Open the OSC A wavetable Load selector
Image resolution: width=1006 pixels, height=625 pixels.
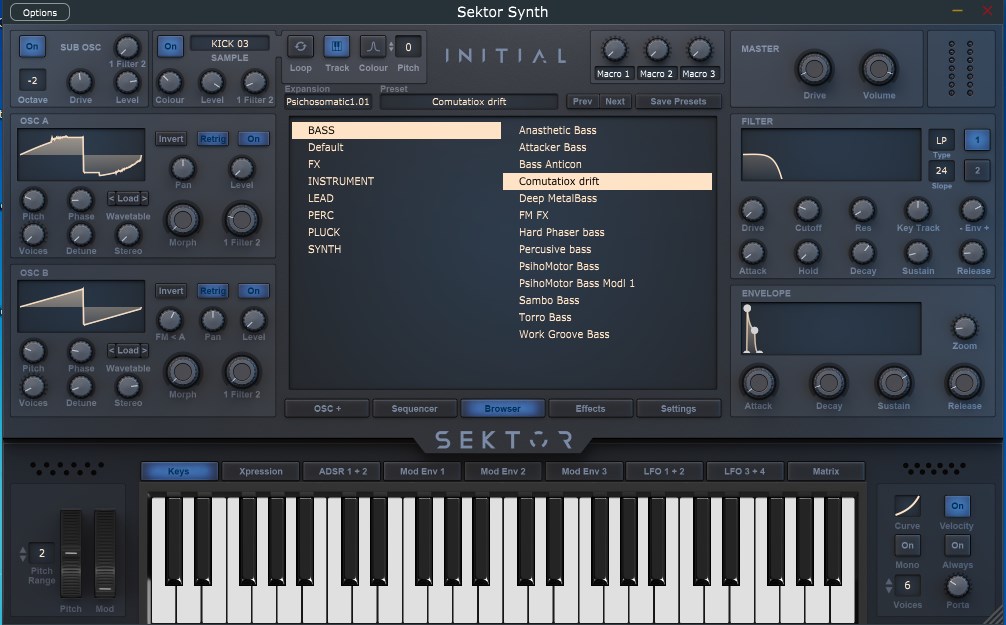pos(128,198)
